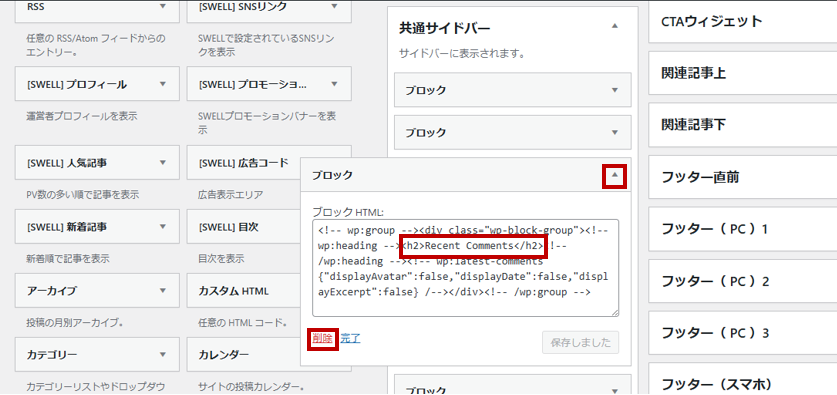Viewport: 837px width, 395px height.
Task: Click inside the ブロック HTML textarea
Action: tap(465, 268)
